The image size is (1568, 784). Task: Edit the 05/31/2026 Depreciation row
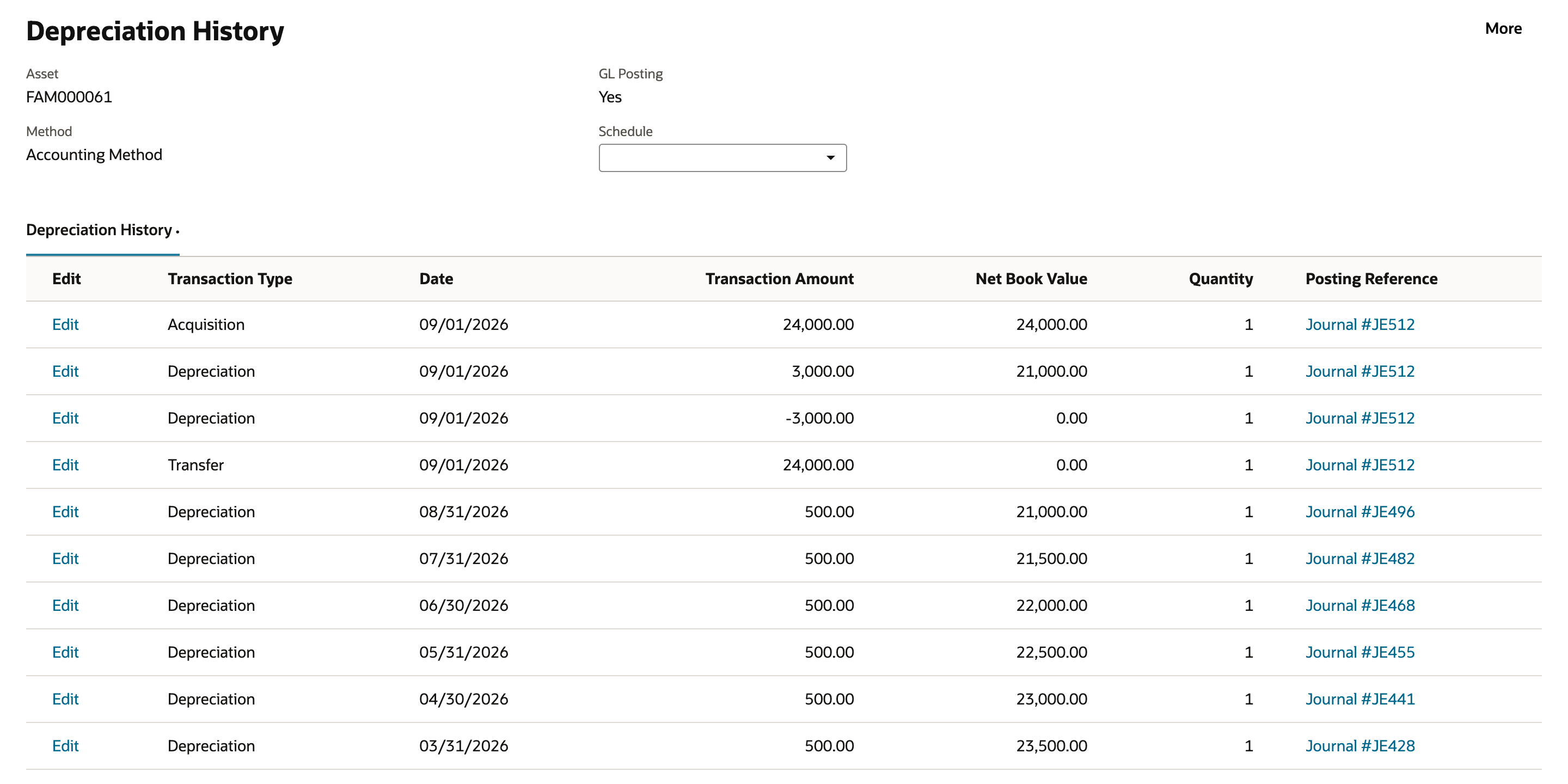point(65,653)
